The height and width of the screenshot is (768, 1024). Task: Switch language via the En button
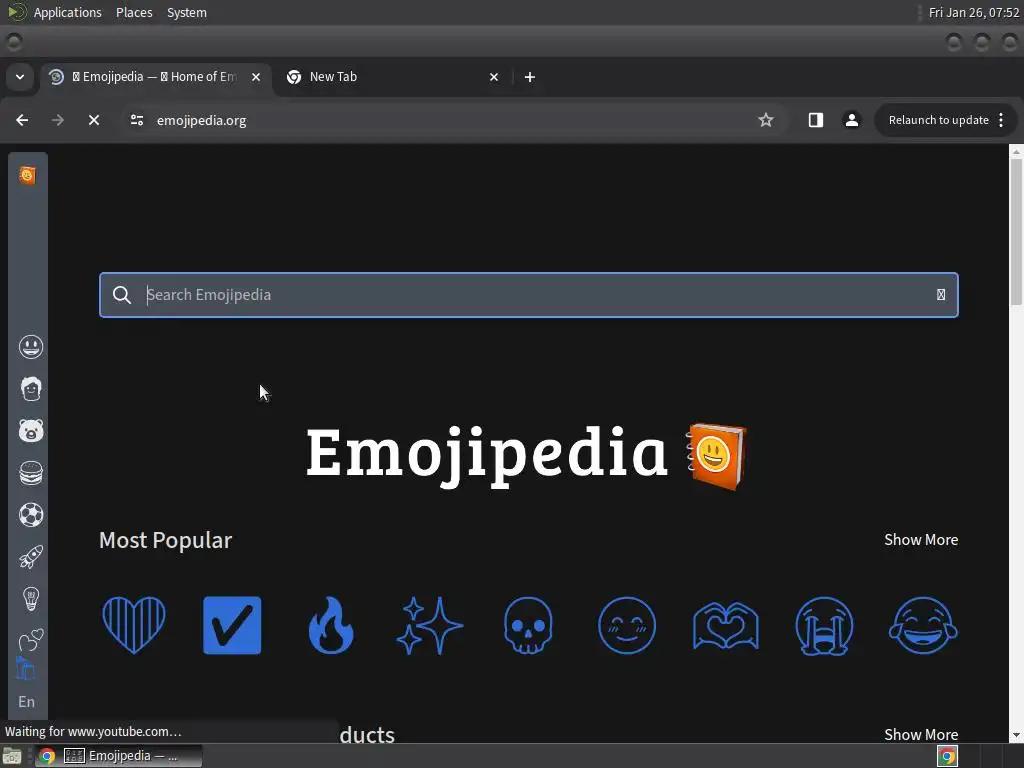27,702
